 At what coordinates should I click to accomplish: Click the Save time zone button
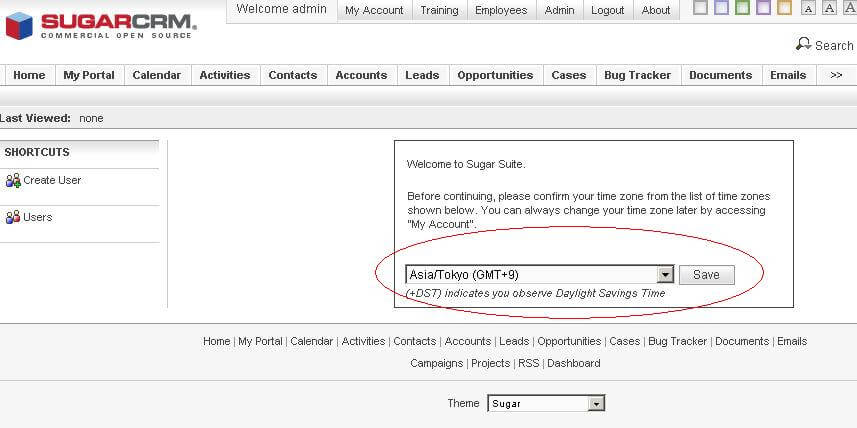(x=706, y=275)
